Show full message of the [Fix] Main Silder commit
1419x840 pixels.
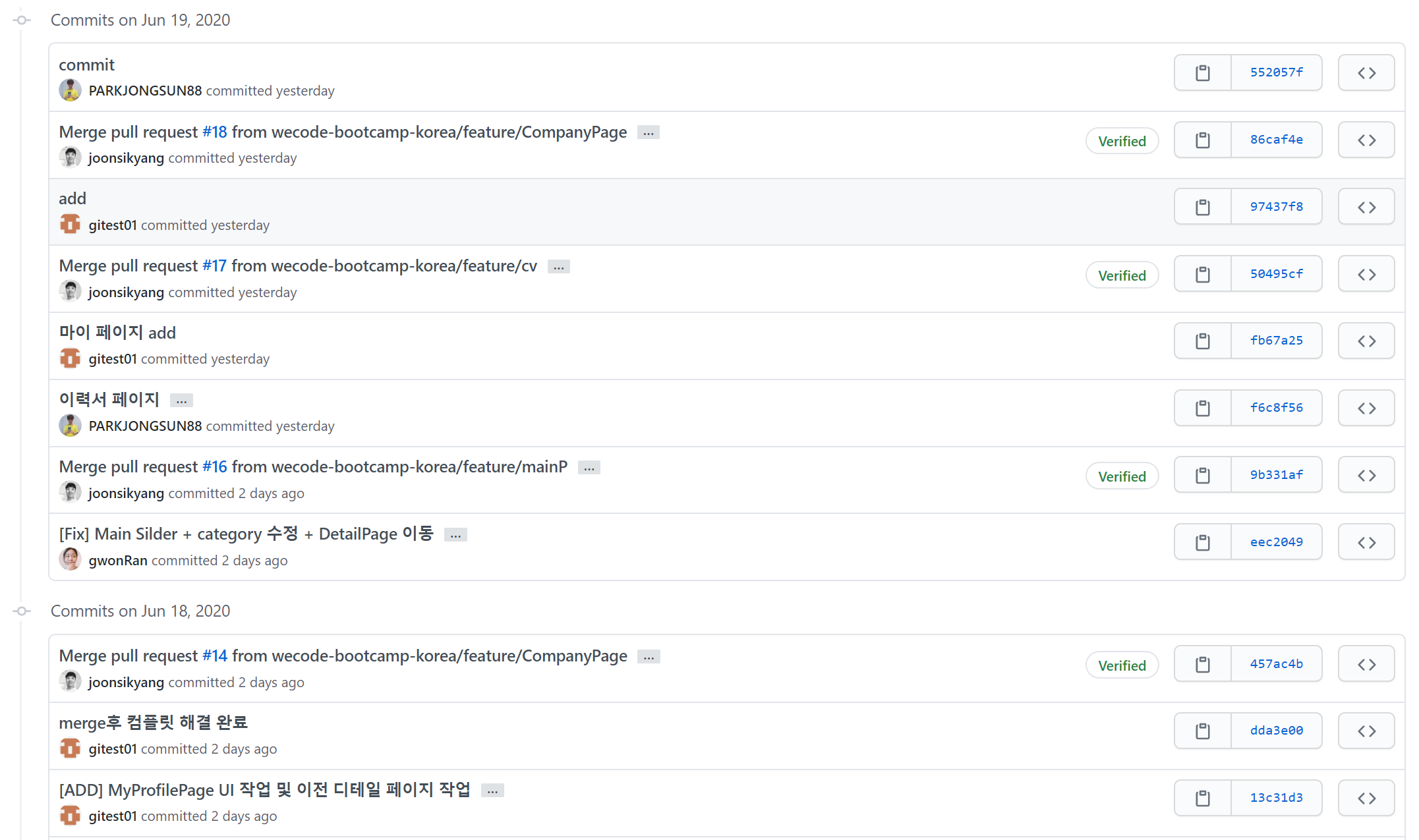coord(455,534)
